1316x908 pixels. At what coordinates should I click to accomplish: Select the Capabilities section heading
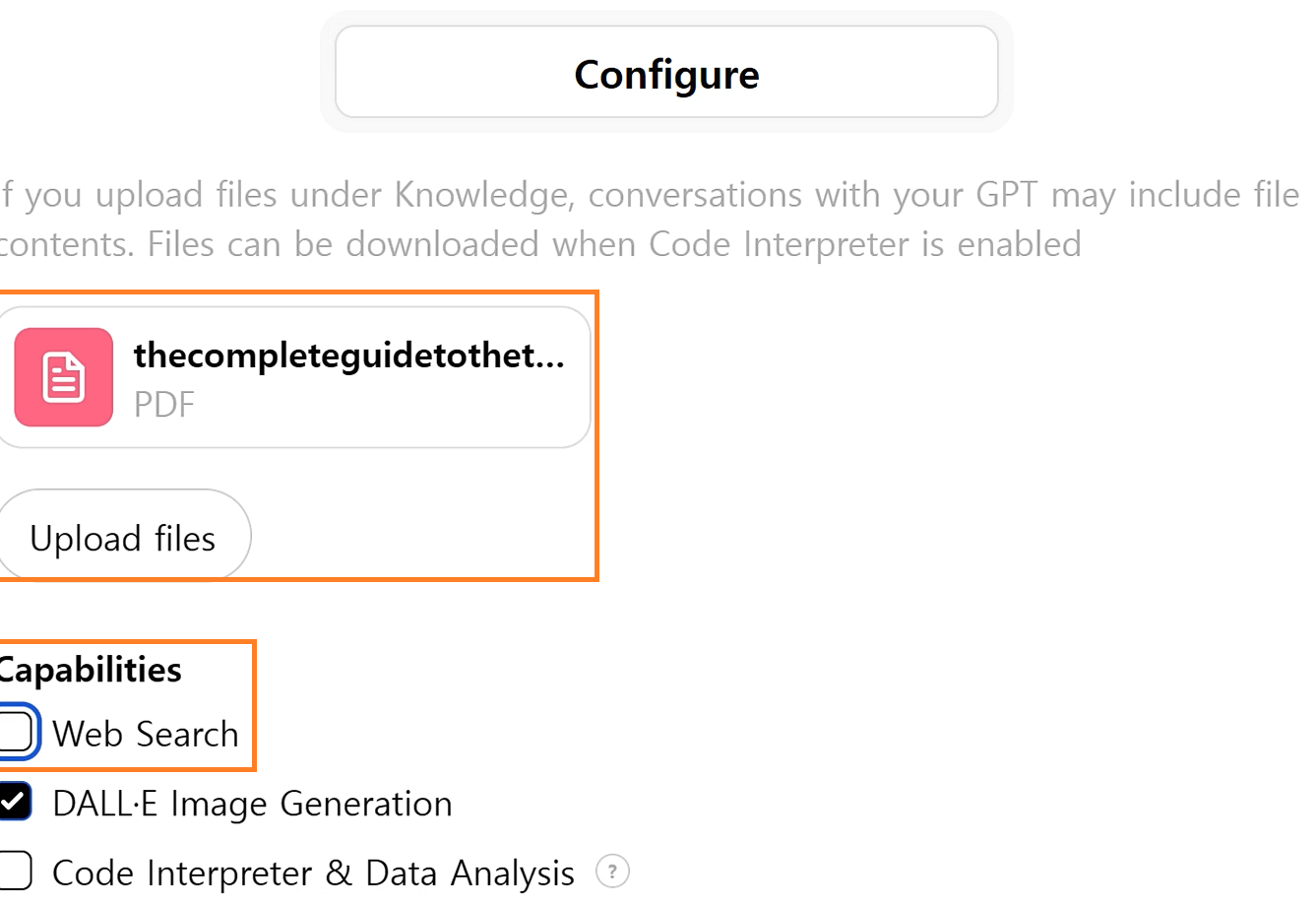(x=90, y=670)
